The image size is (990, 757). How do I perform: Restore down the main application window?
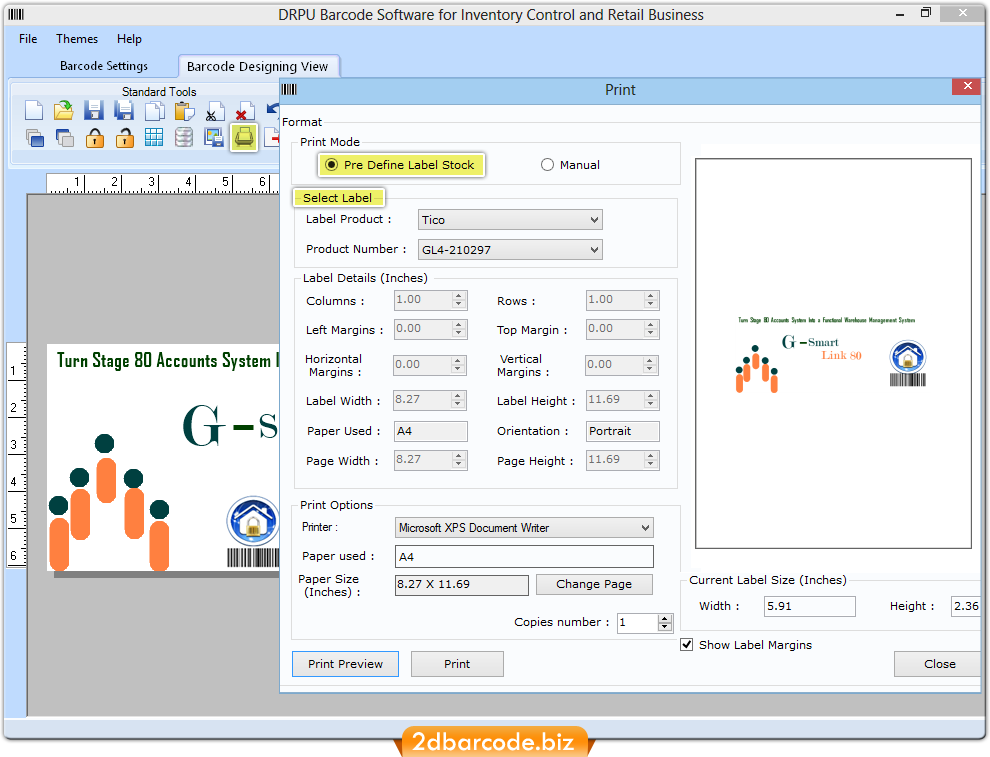click(926, 13)
